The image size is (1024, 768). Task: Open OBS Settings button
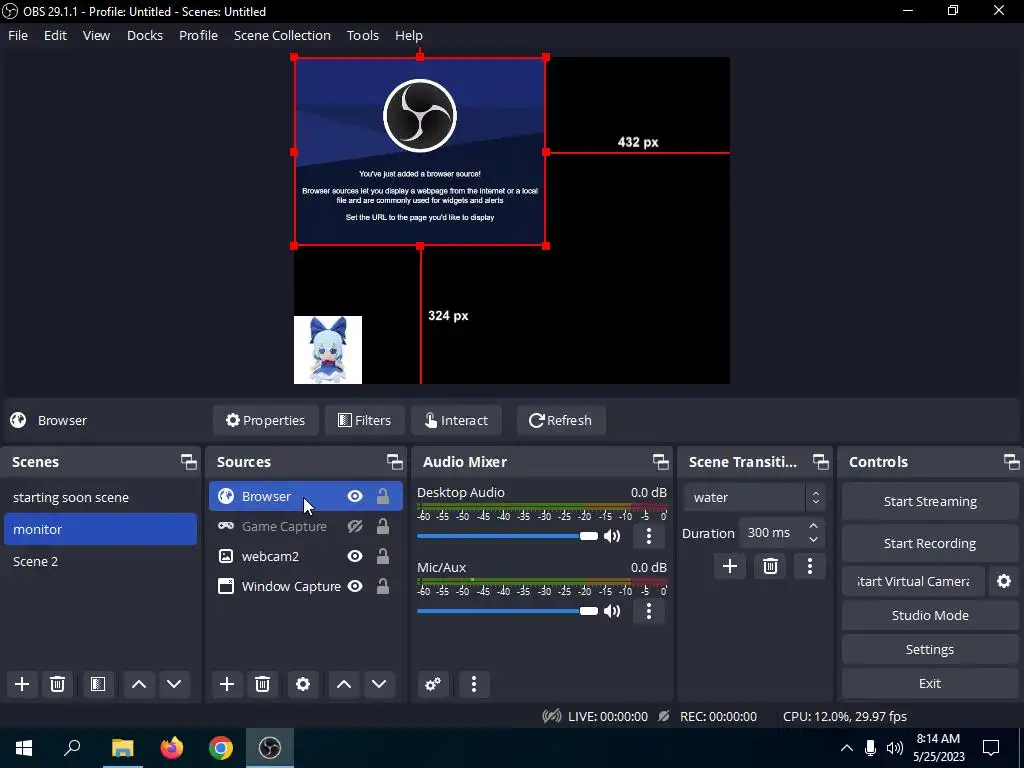[930, 649]
